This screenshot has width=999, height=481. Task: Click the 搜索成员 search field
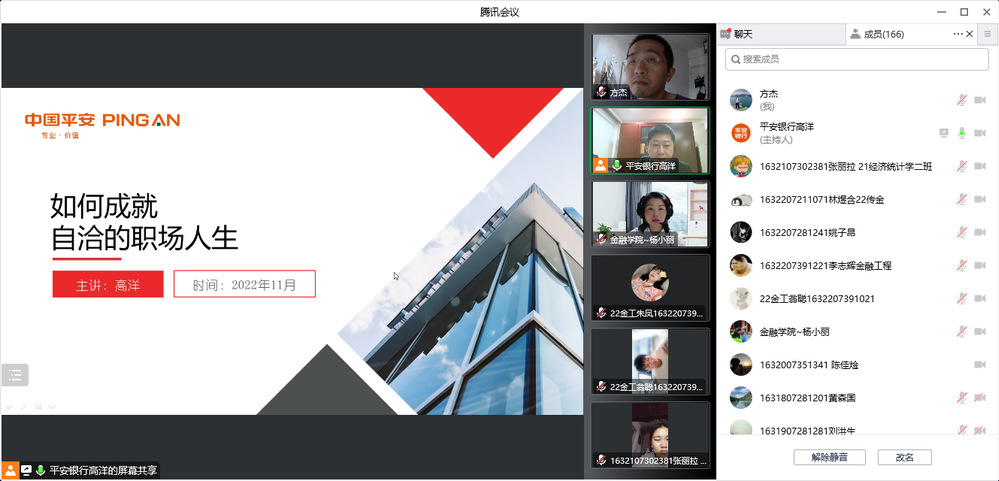click(857, 59)
